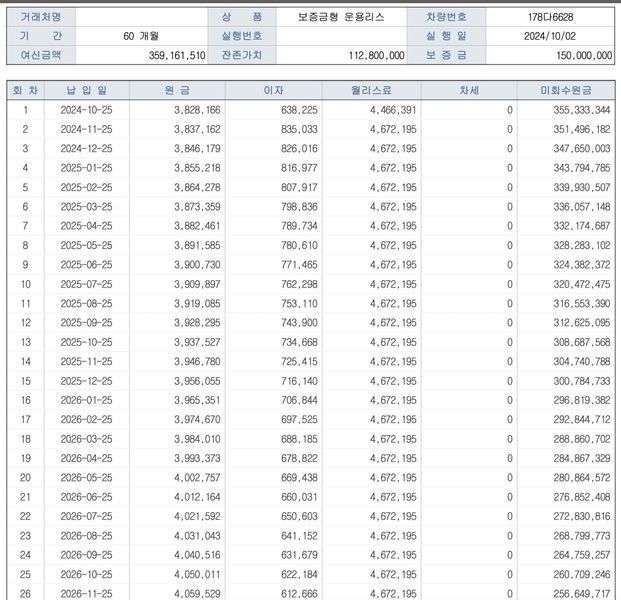The width and height of the screenshot is (621, 600).
Task: Select interest value 706,844
Action: click(x=299, y=400)
